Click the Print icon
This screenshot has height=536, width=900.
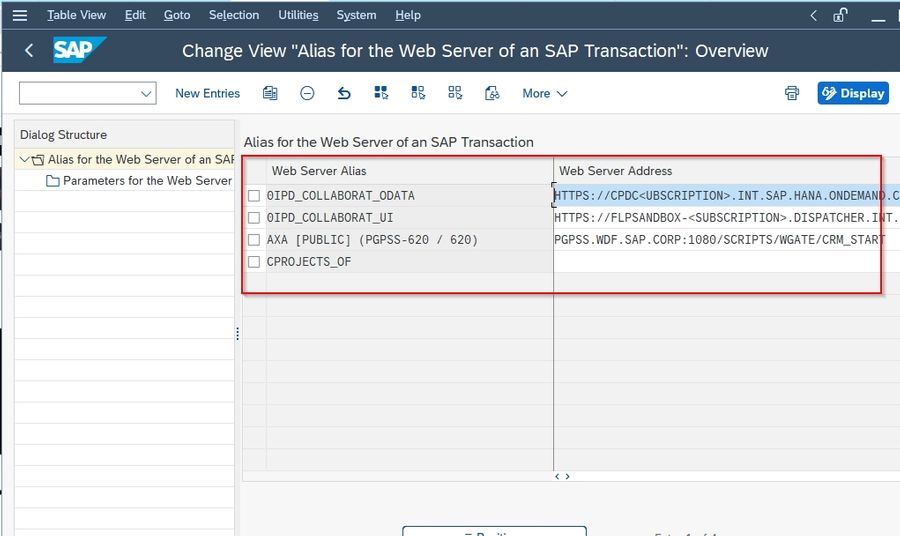pyautogui.click(x=792, y=93)
